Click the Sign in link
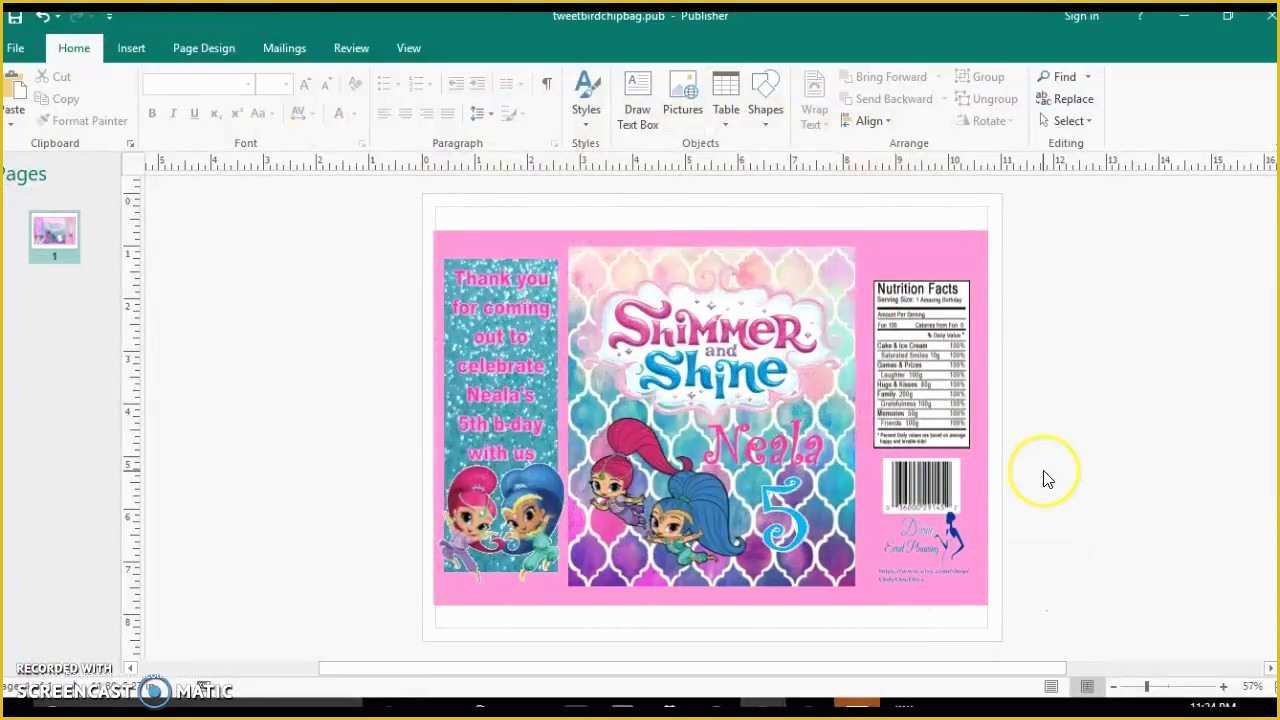 (x=1081, y=16)
